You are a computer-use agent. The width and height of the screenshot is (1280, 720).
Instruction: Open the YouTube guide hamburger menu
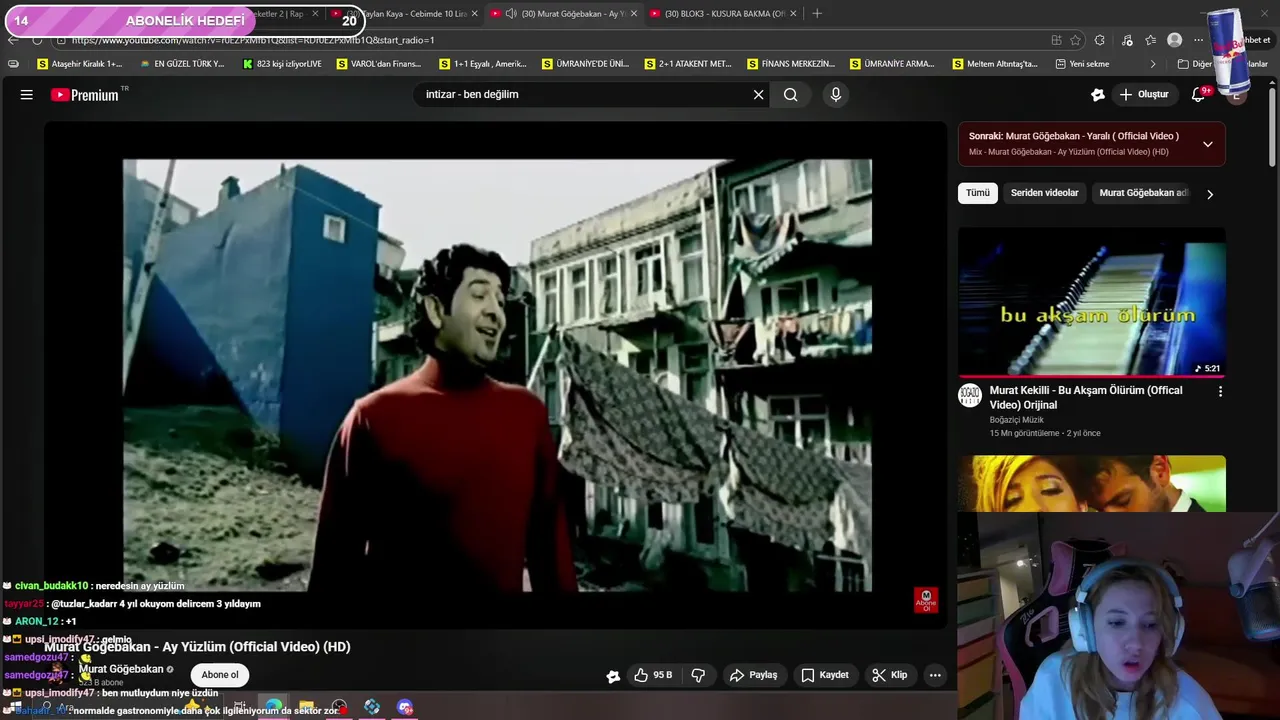27,95
